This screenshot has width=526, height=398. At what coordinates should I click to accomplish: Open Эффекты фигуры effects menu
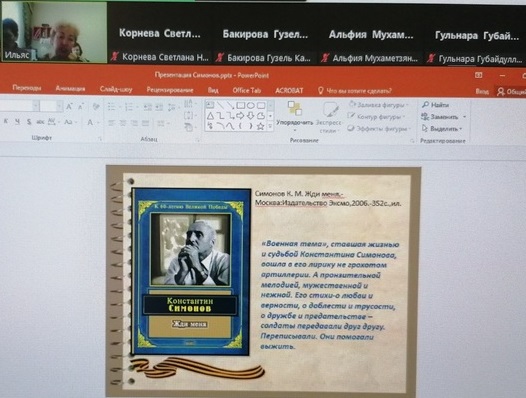click(x=379, y=129)
